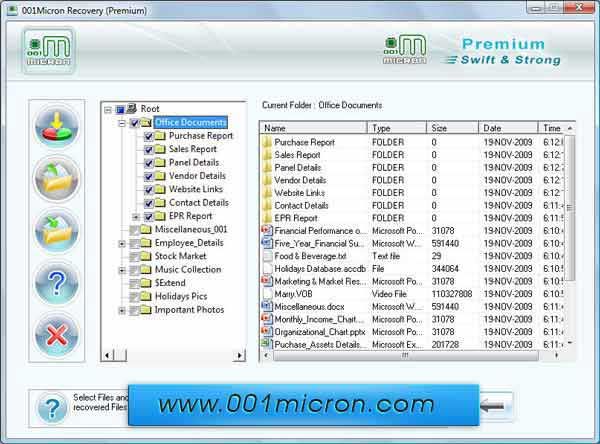Click the text file icon of Food & Beverage.txt
Image resolution: width=600 pixels, height=444 pixels.
pyautogui.click(x=267, y=256)
